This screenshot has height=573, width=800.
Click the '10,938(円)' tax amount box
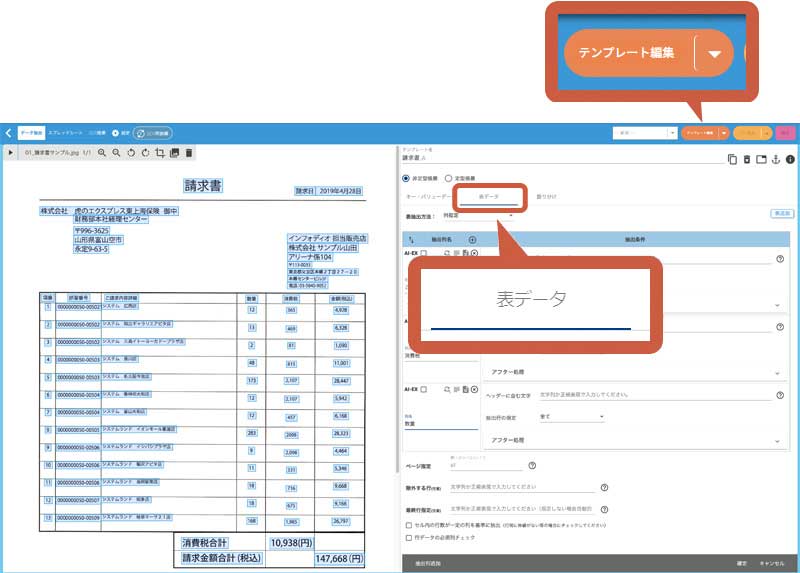pyautogui.click(x=291, y=543)
